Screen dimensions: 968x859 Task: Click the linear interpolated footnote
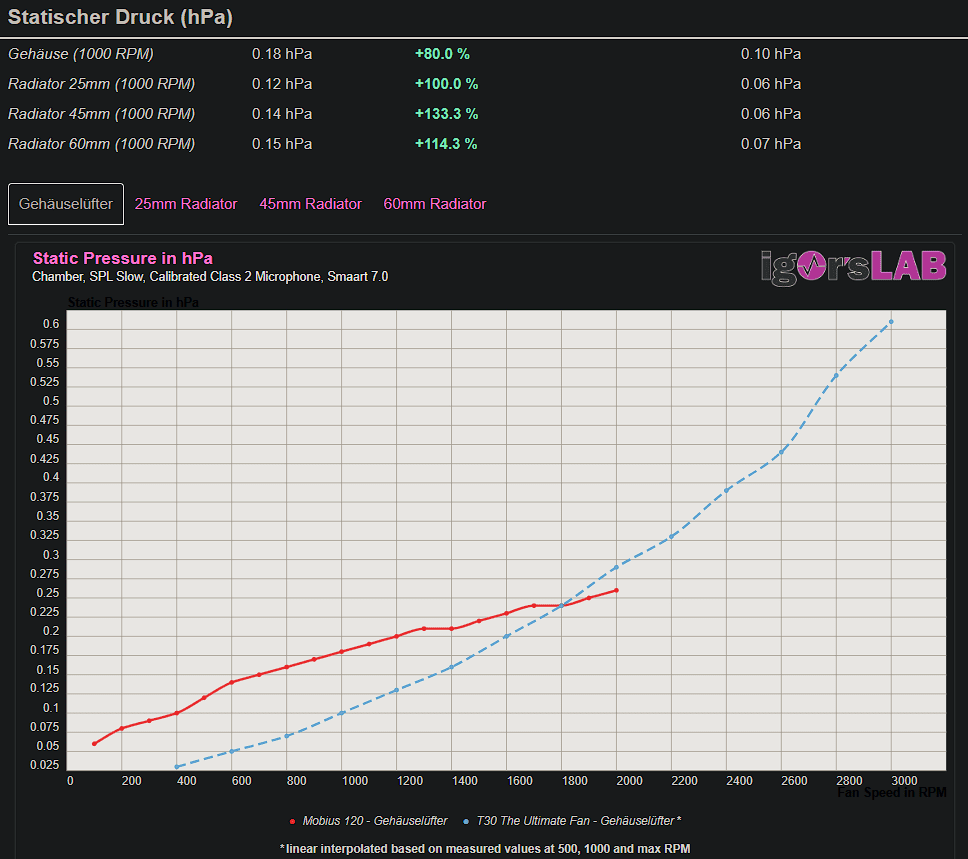(x=485, y=849)
